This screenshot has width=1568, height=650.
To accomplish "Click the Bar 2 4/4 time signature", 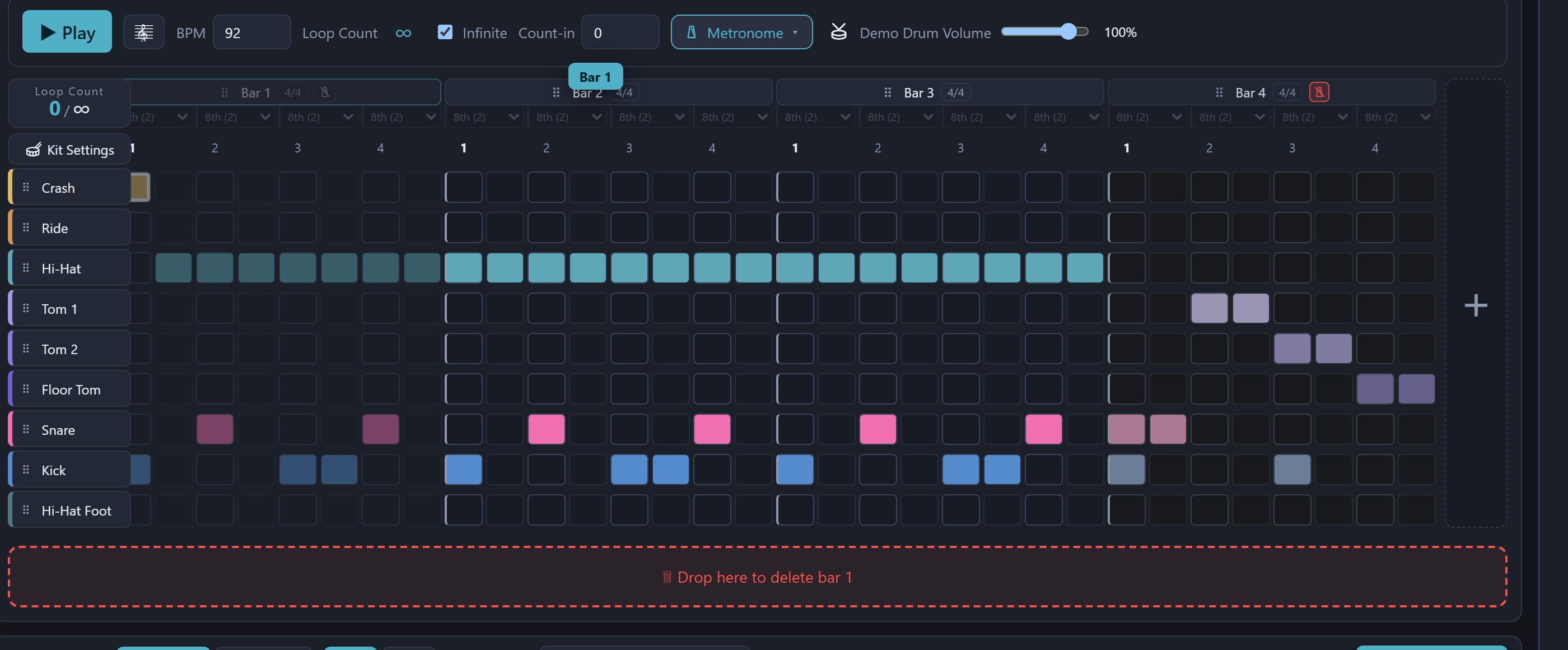I will click(x=624, y=92).
